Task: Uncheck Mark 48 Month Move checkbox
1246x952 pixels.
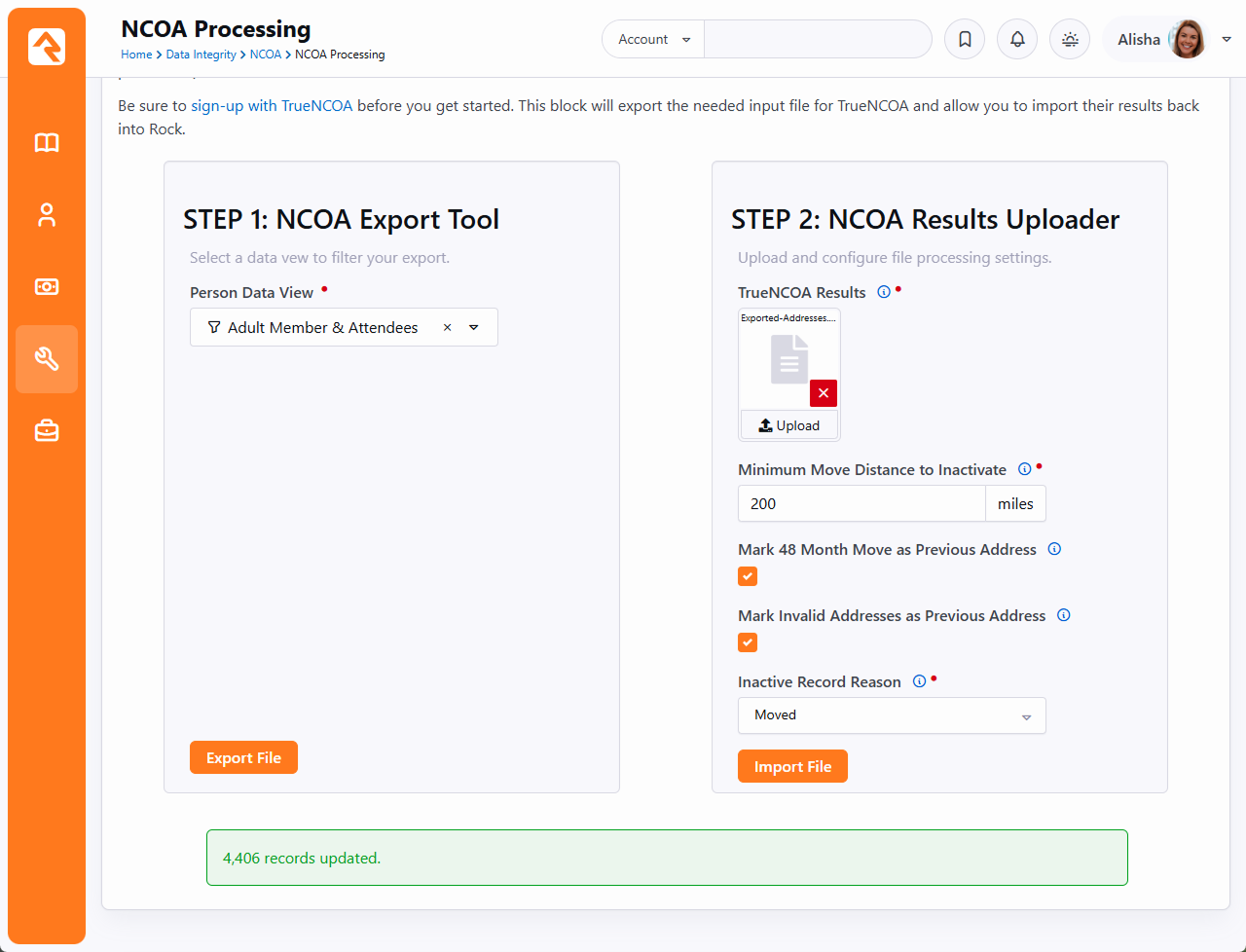Action: (x=748, y=576)
